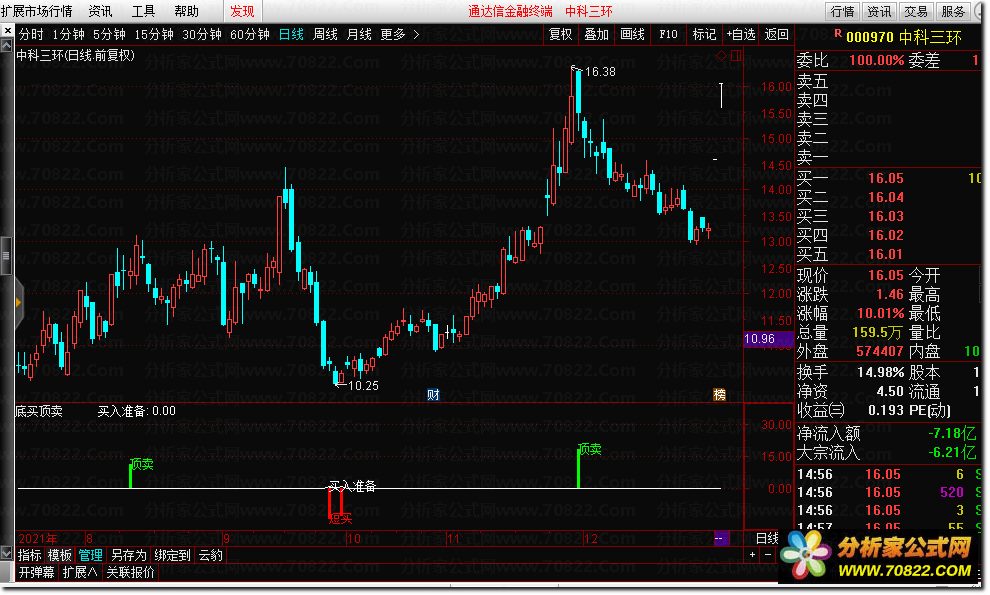Click the 云豹 button
Screen dimensions: 990x595
pos(211,555)
